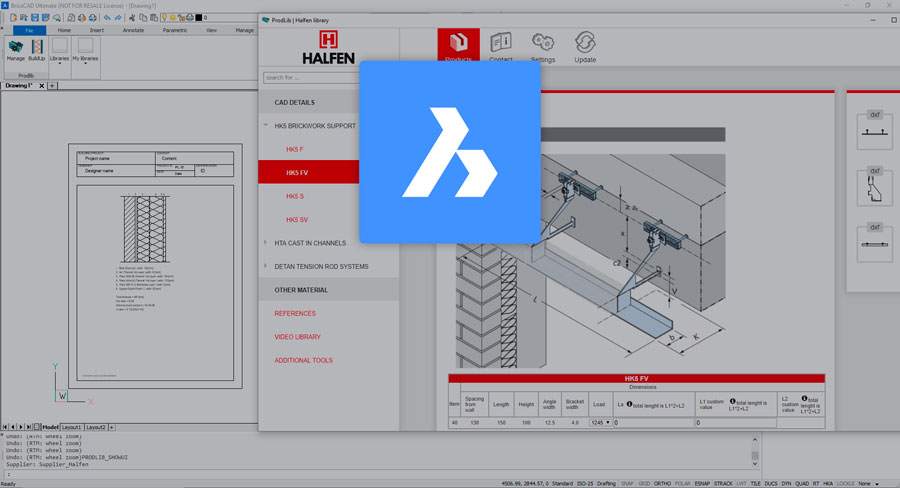Viewport: 900px width, 488px height.
Task: Open the My libraries dropdown
Action: pos(85,51)
